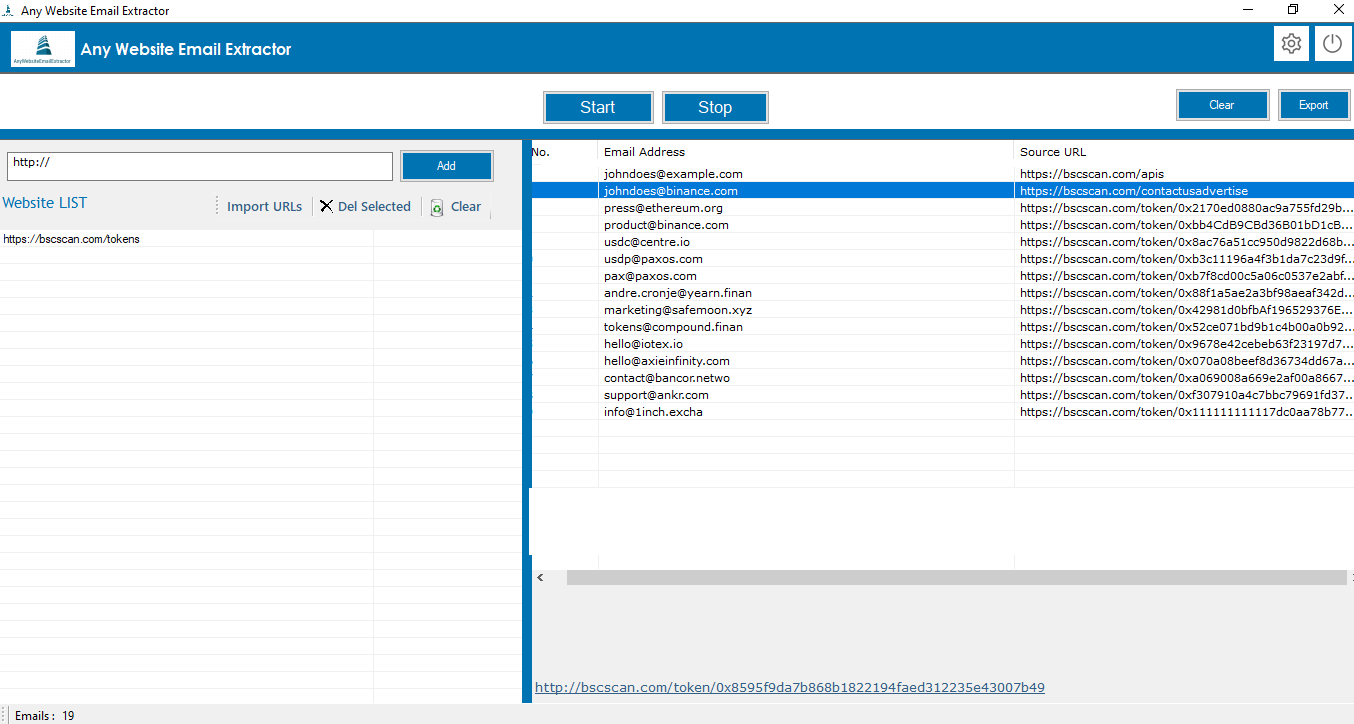Viewport: 1354px width, 724px height.
Task: Export the extracted emails
Action: 1314,105
